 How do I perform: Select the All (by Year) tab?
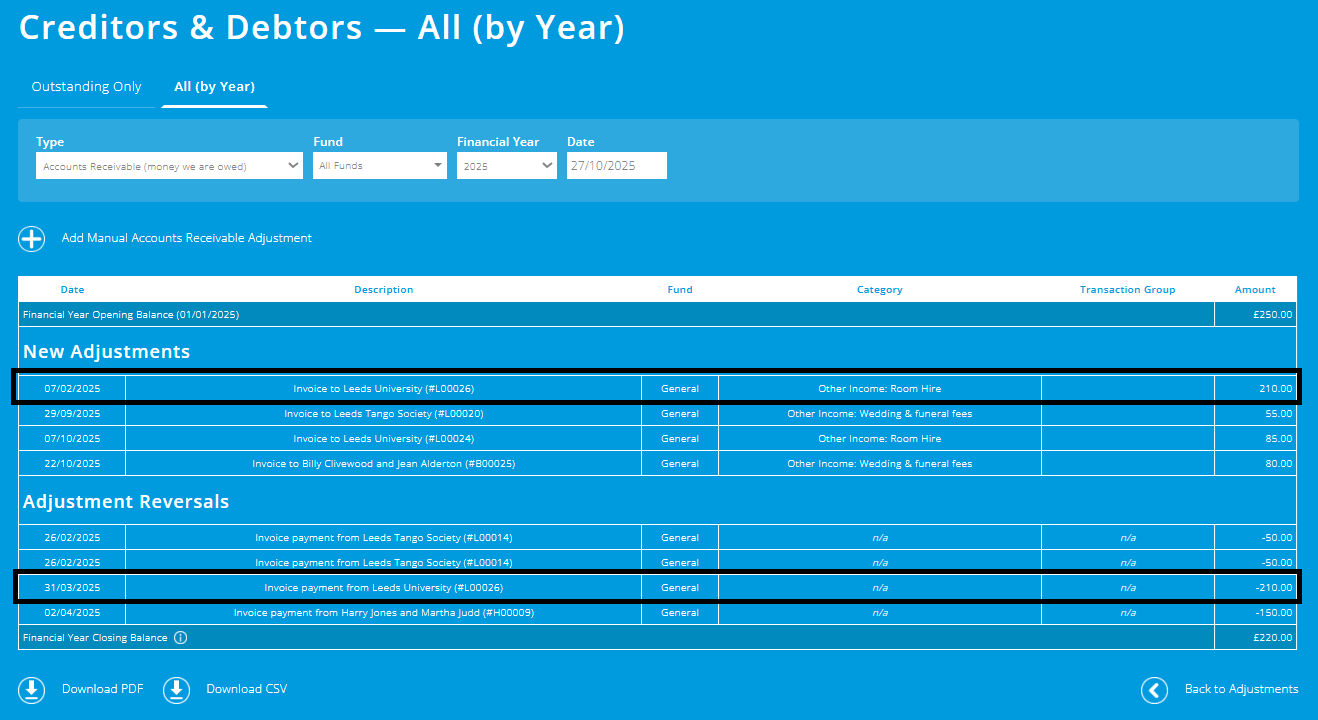[214, 86]
